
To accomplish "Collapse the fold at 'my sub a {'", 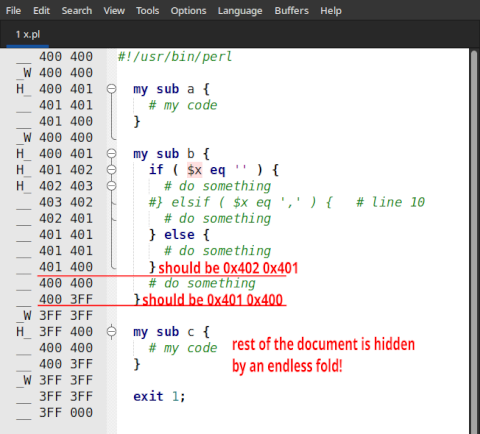I will pyautogui.click(x=112, y=89).
